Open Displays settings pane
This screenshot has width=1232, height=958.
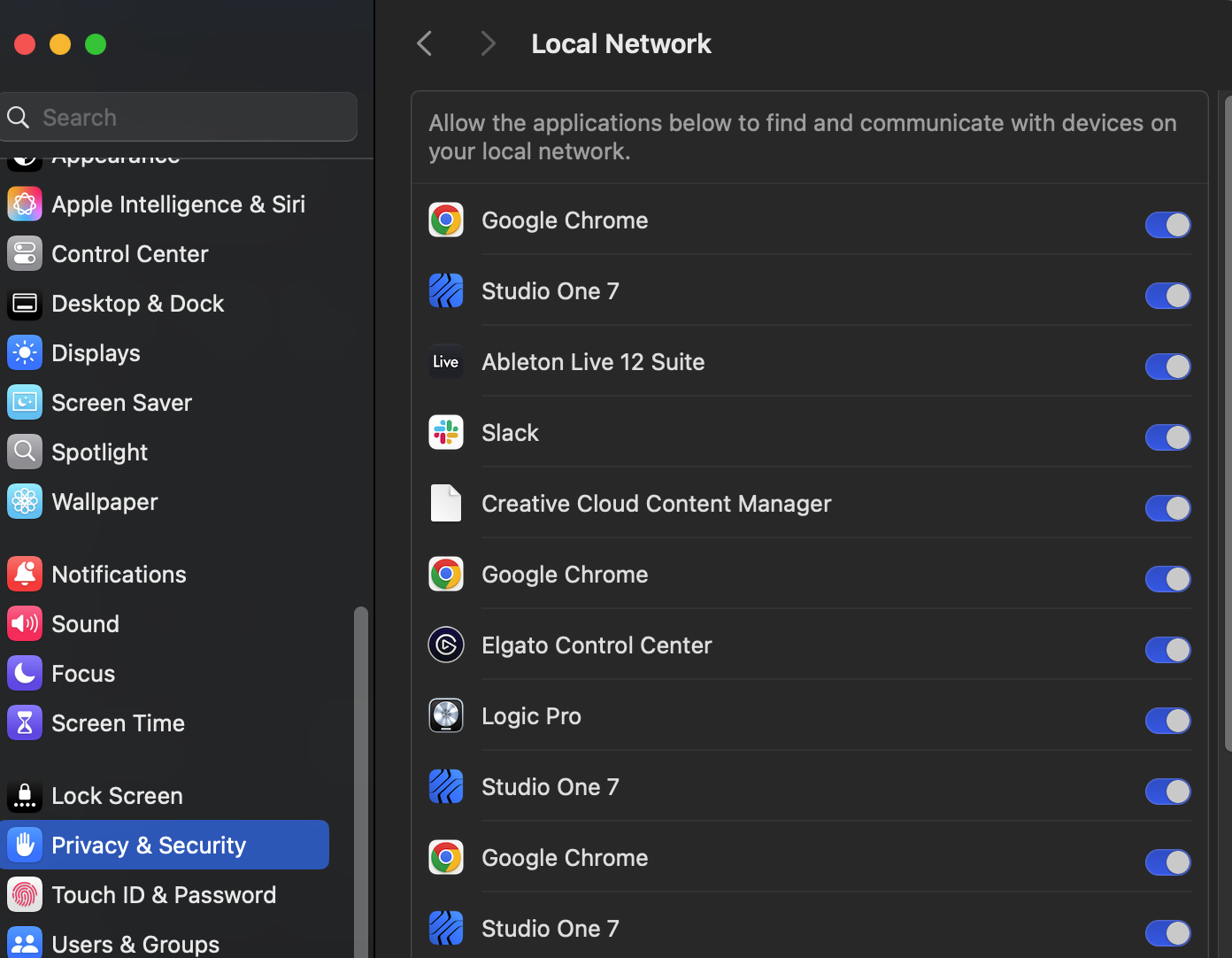point(165,353)
